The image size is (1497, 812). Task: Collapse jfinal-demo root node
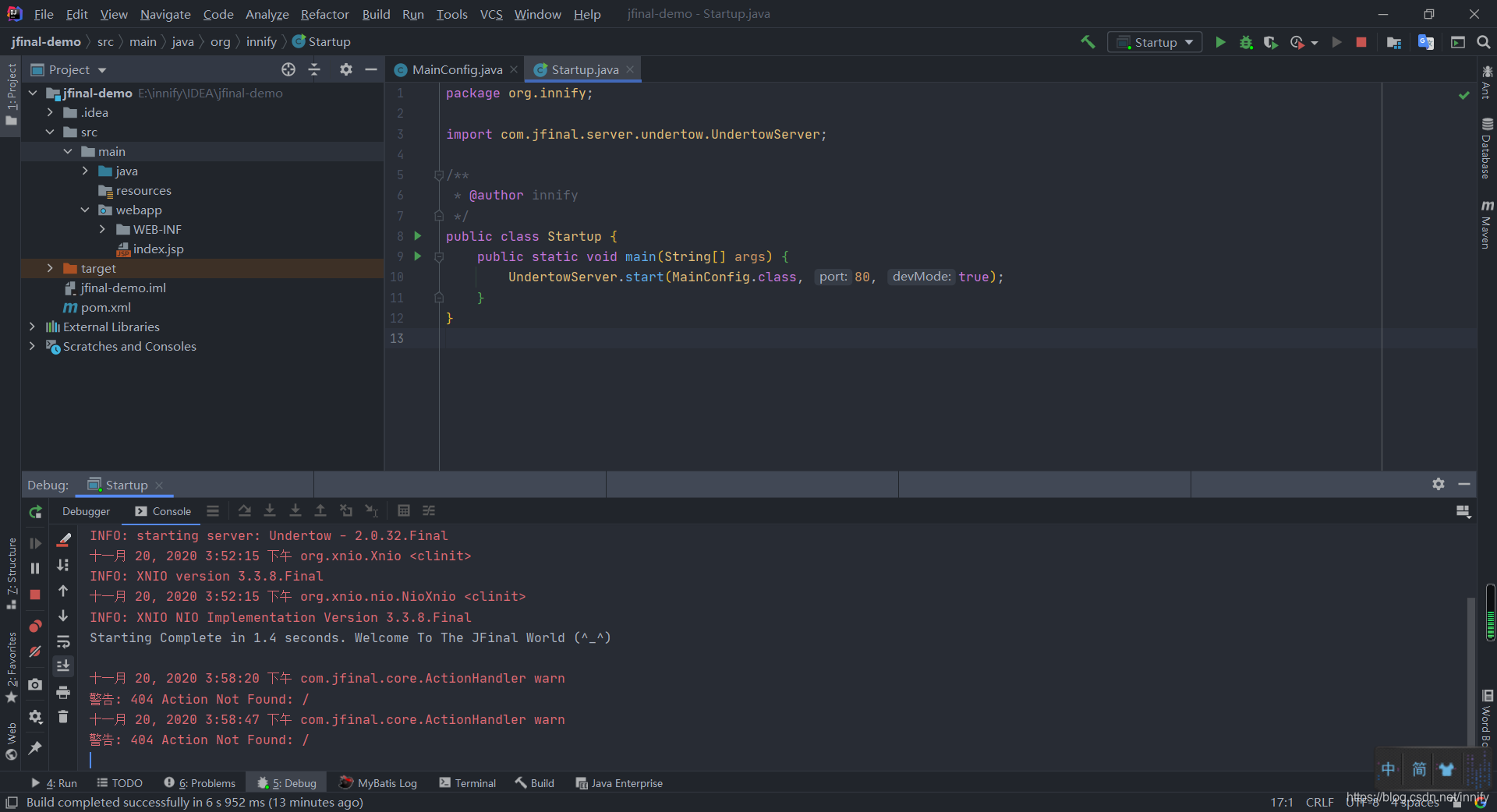tap(33, 93)
